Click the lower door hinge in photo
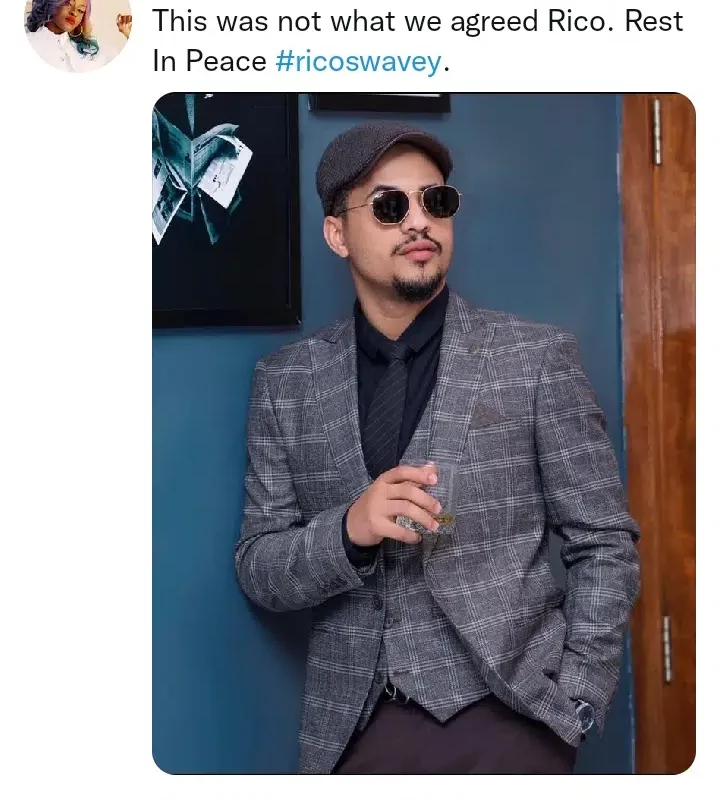720x800 pixels. [667, 649]
